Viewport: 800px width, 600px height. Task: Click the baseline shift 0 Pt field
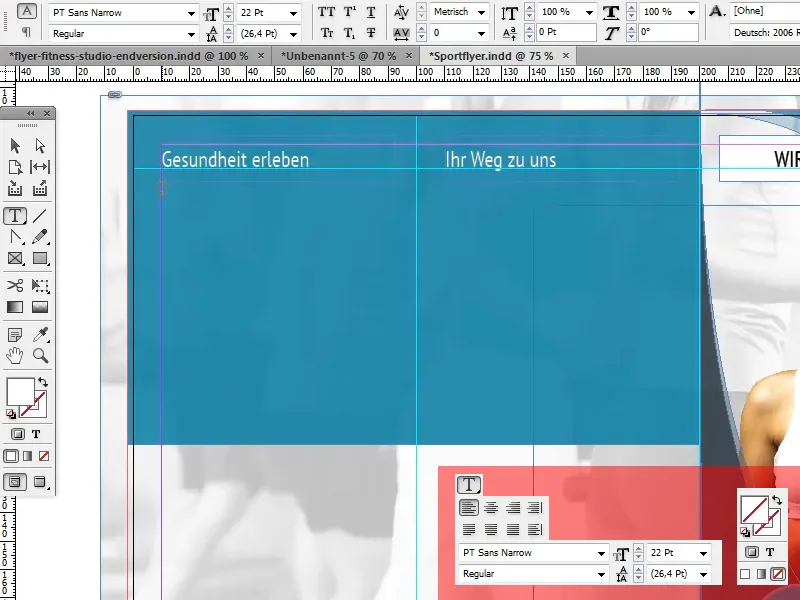[566, 32]
